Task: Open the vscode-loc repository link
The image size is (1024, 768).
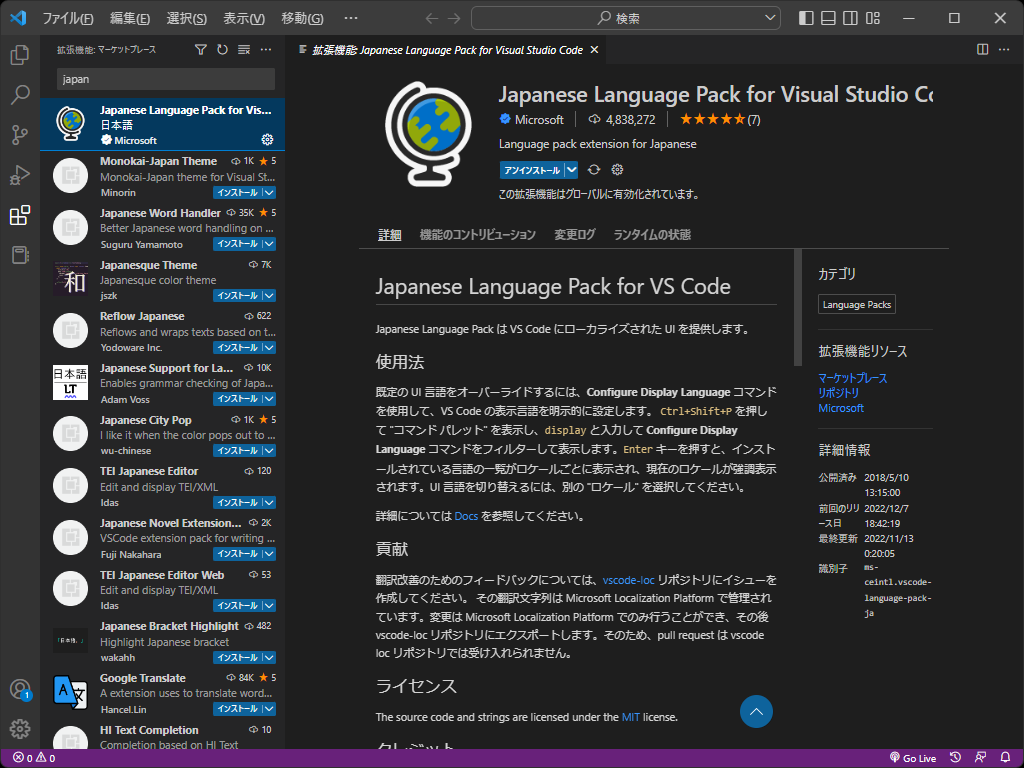Action: [628, 580]
